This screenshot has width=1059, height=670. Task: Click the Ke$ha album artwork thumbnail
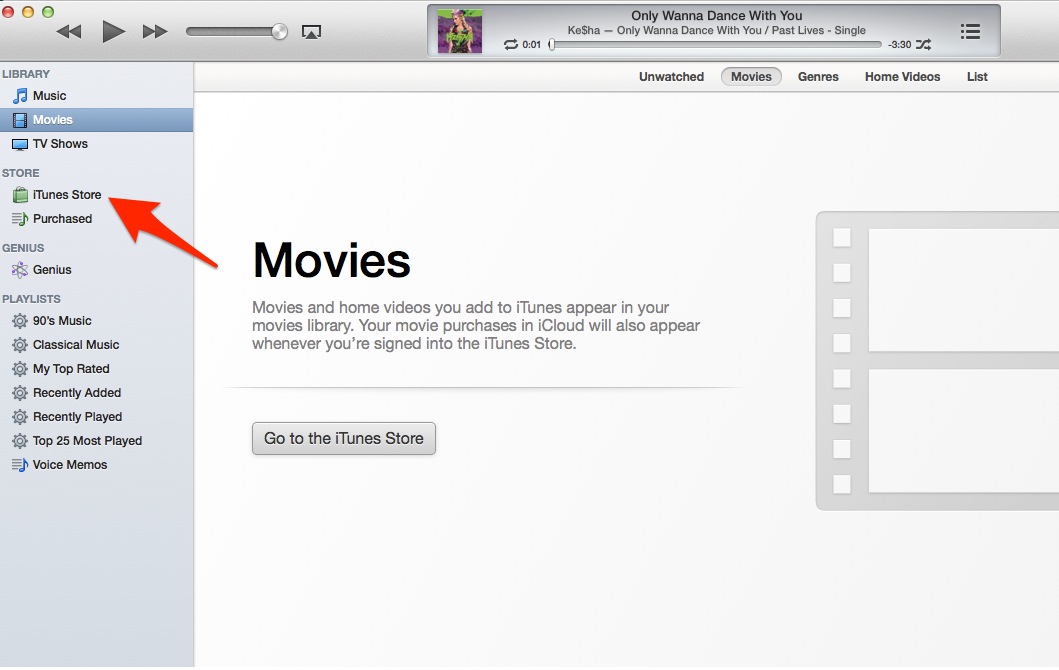pos(460,31)
